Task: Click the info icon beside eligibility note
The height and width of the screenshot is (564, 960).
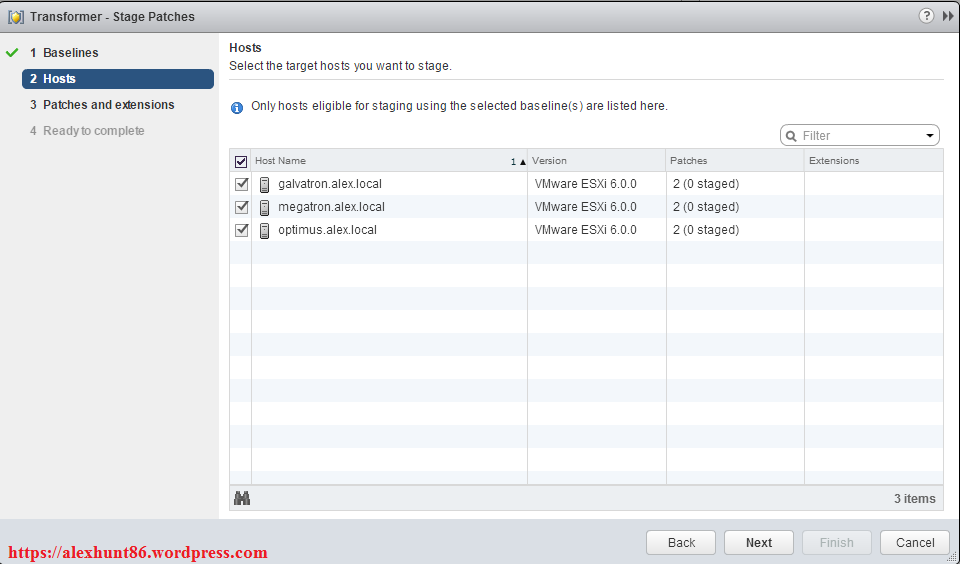Action: pos(236,108)
